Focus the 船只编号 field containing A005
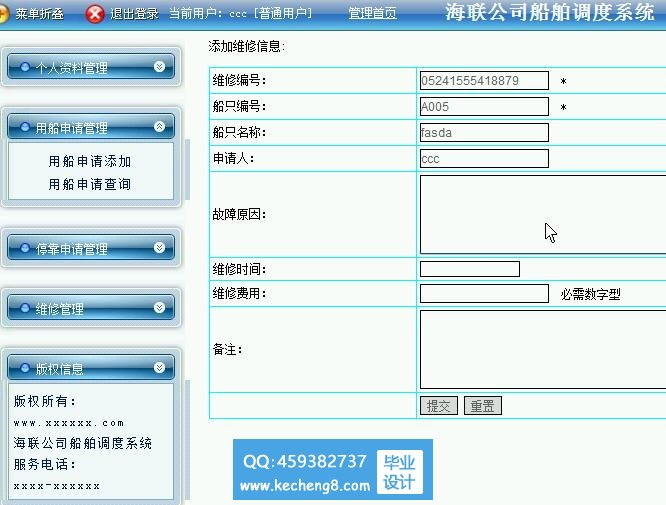This screenshot has width=666, height=505. pyautogui.click(x=484, y=106)
